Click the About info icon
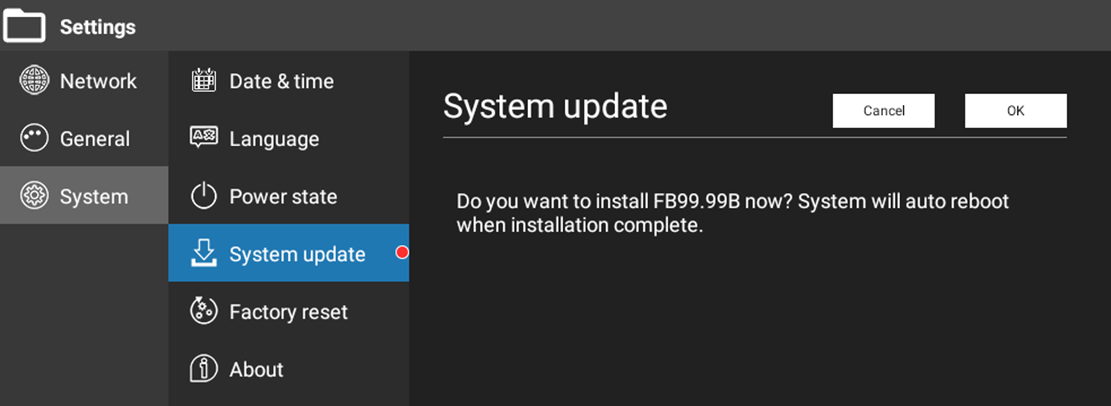Viewport: 1111px width, 406px height. pyautogui.click(x=204, y=368)
